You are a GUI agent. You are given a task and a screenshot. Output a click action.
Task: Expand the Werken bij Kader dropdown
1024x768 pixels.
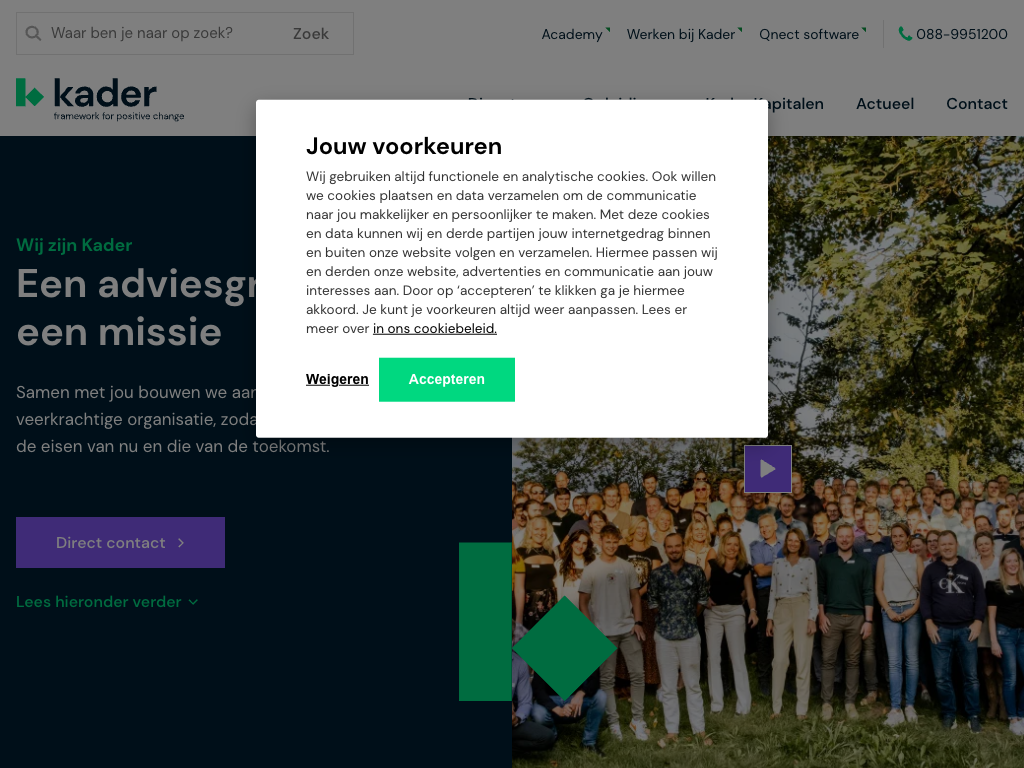coord(684,34)
